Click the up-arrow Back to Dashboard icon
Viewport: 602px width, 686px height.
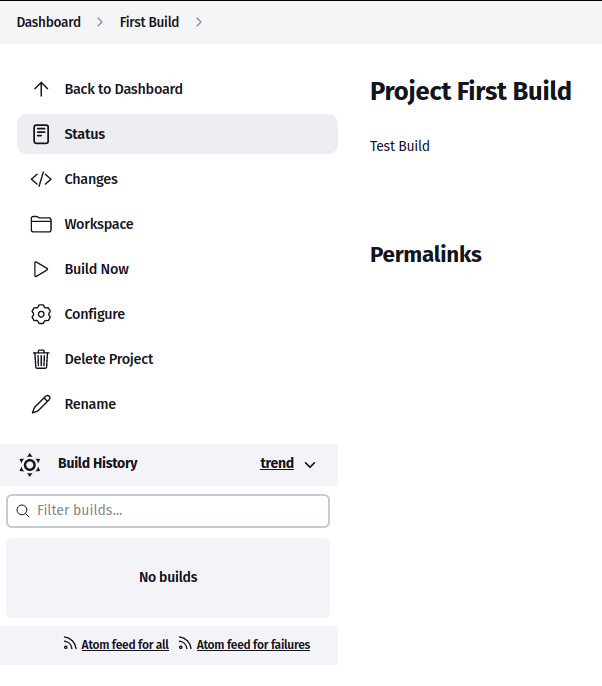[x=41, y=89]
